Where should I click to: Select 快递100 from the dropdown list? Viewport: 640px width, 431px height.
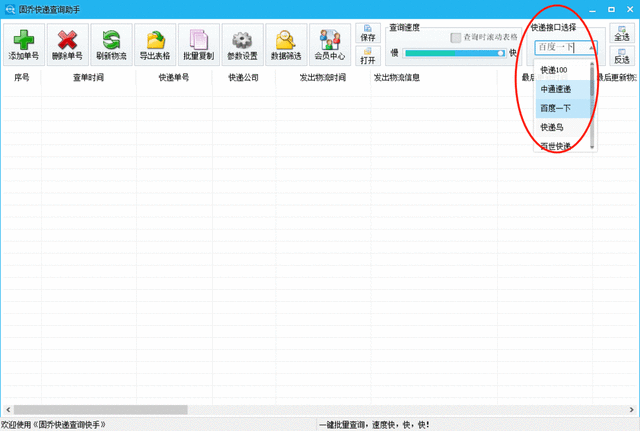[563, 70]
